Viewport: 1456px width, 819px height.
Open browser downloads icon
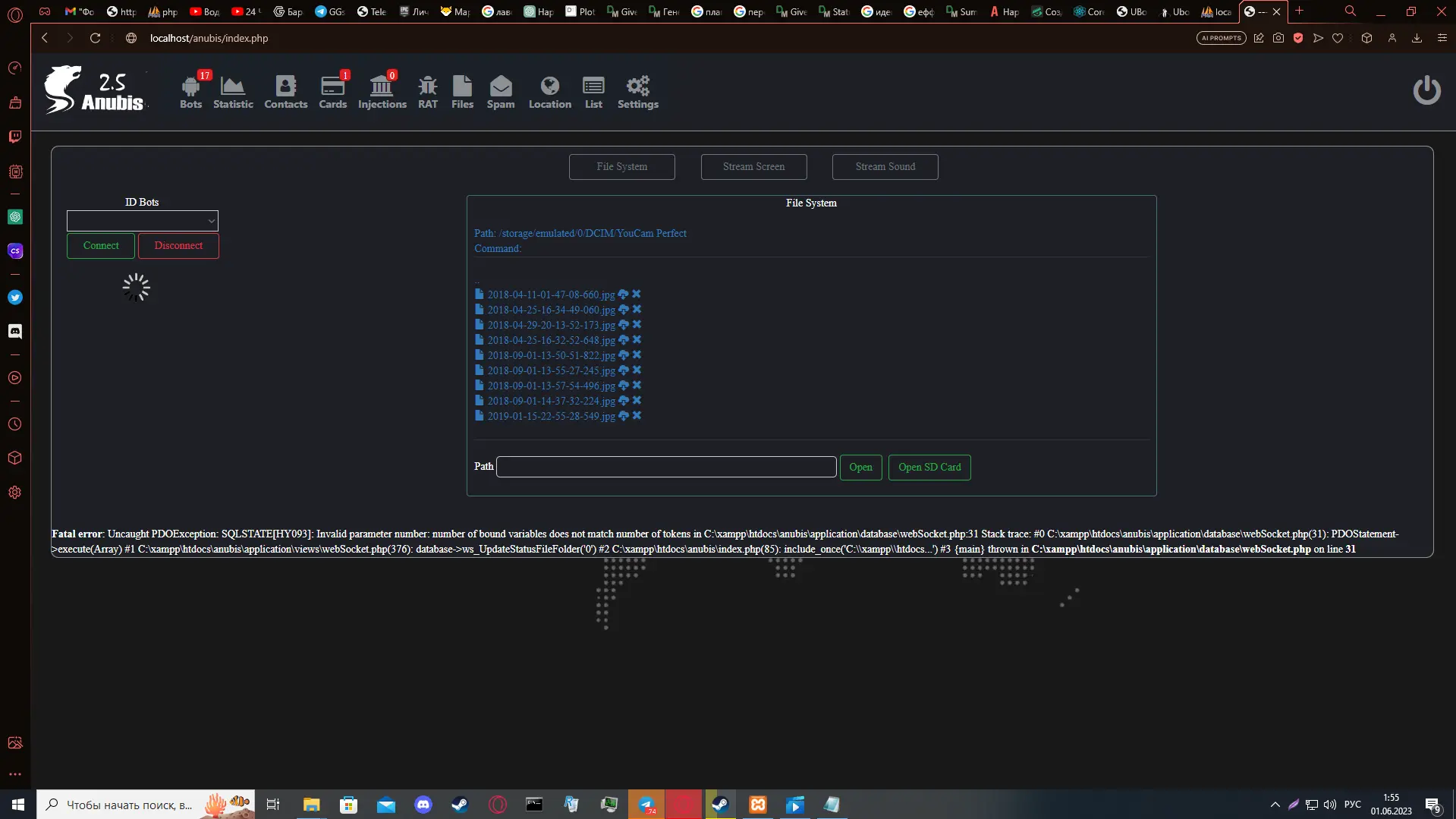[x=1417, y=38]
